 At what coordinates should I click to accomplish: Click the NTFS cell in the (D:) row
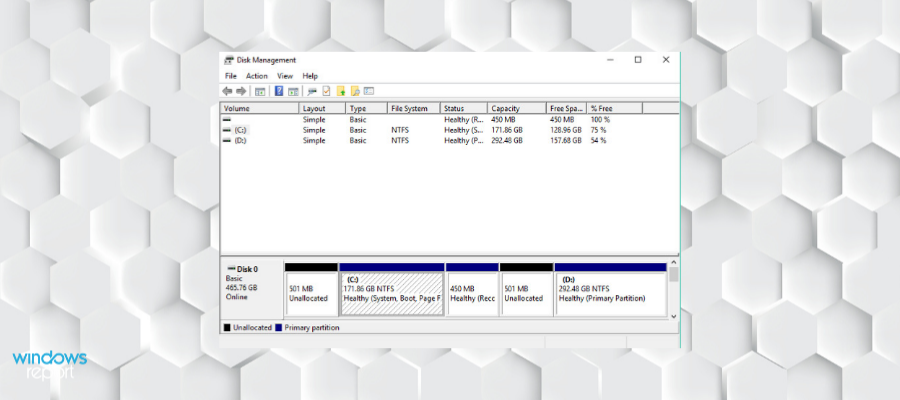[x=400, y=141]
